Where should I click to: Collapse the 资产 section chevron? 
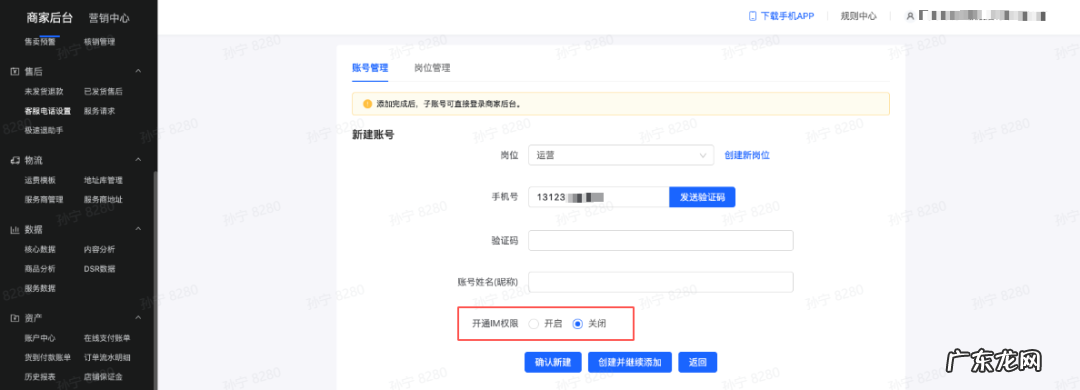coord(138,318)
